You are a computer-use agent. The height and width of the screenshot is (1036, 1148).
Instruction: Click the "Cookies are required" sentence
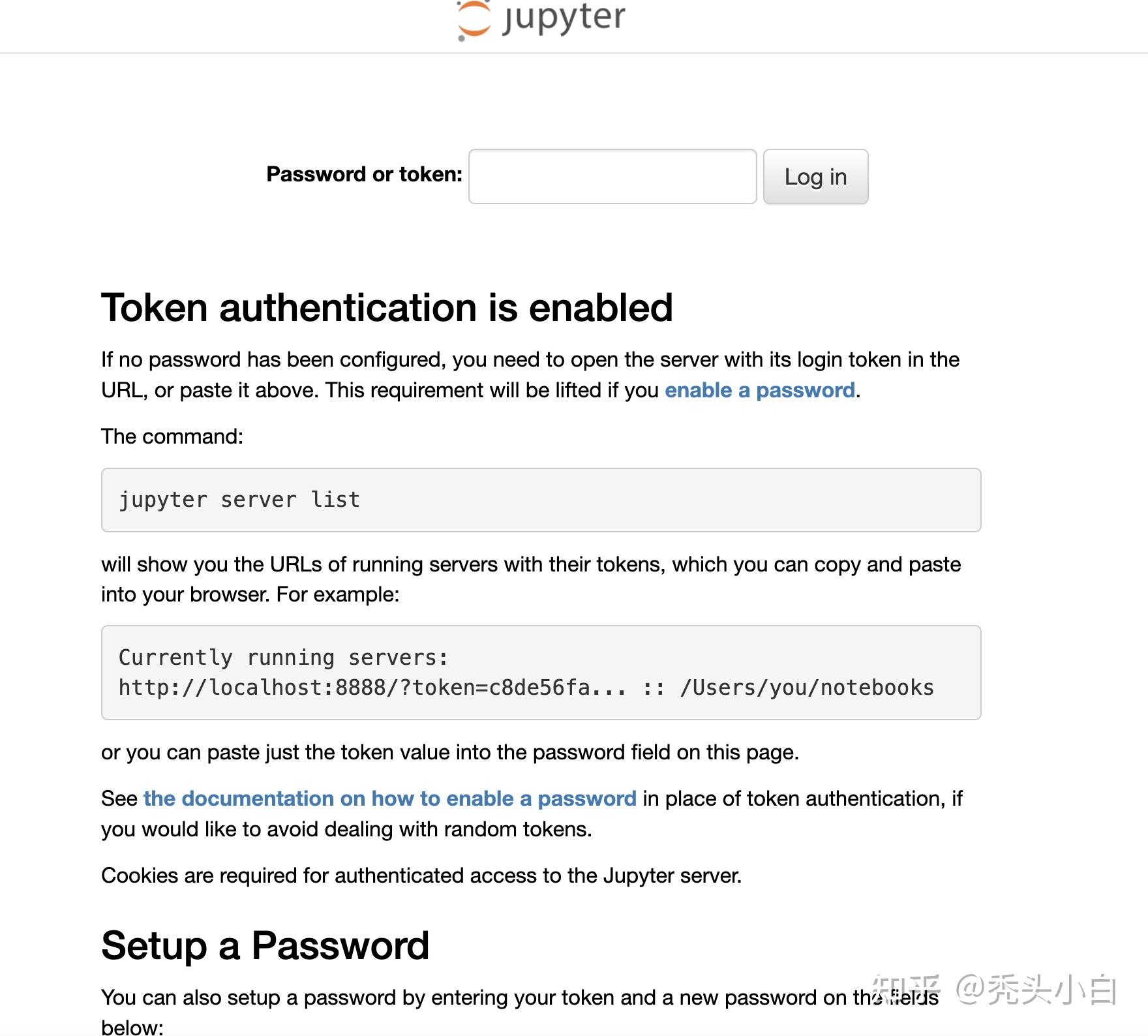tap(421, 876)
